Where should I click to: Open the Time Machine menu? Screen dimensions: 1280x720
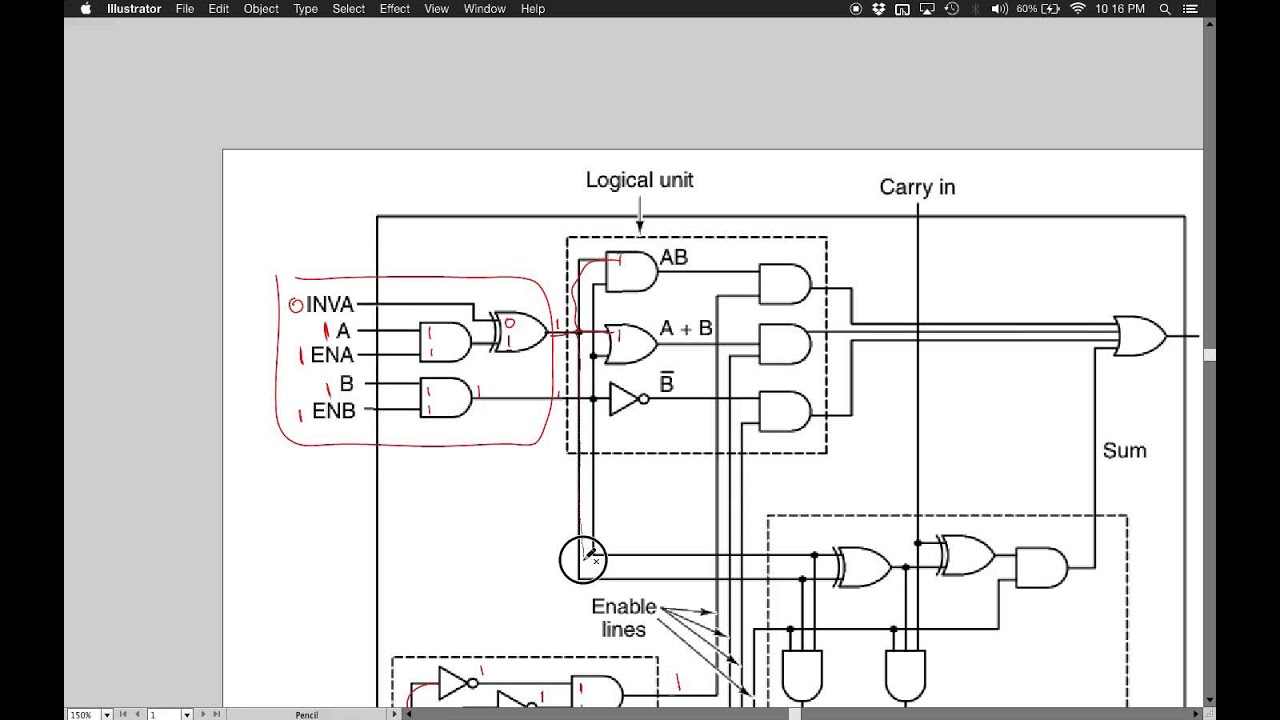click(952, 9)
